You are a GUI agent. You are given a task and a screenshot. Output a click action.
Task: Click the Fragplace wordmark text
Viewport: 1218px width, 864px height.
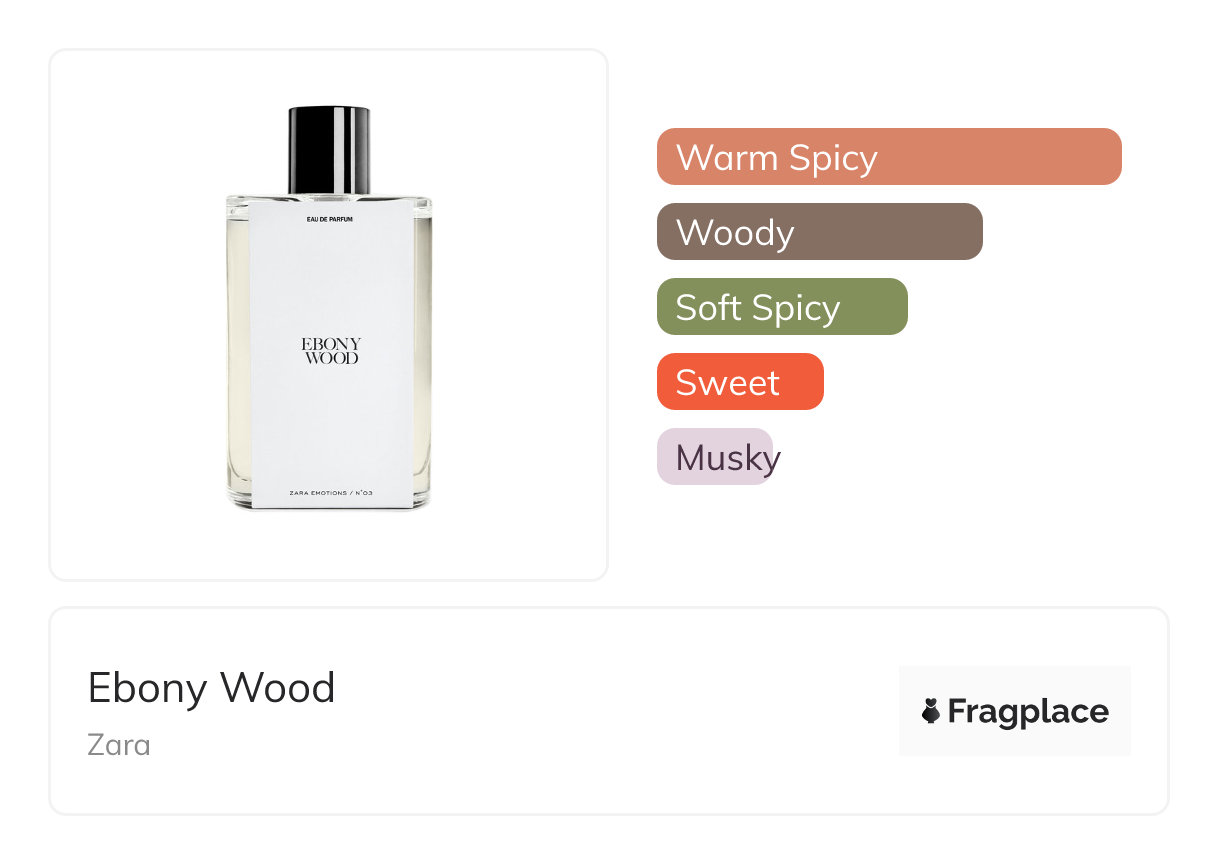coord(1028,712)
